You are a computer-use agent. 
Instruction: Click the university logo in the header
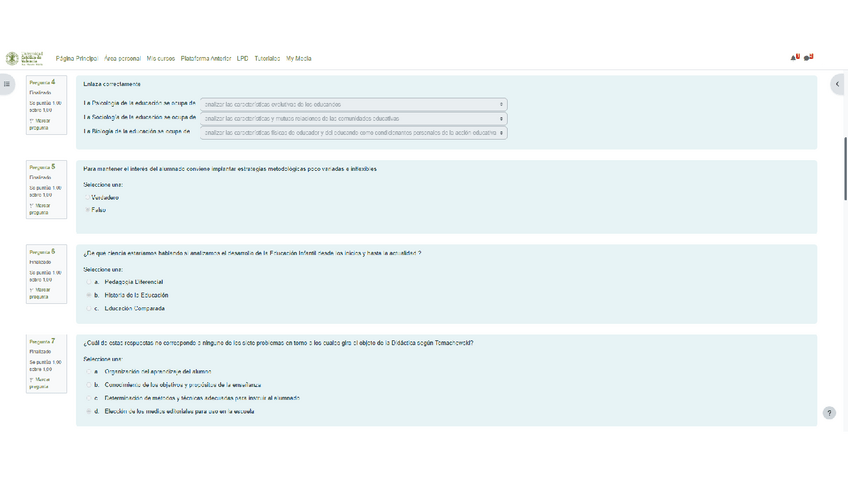pyautogui.click(x=24, y=59)
